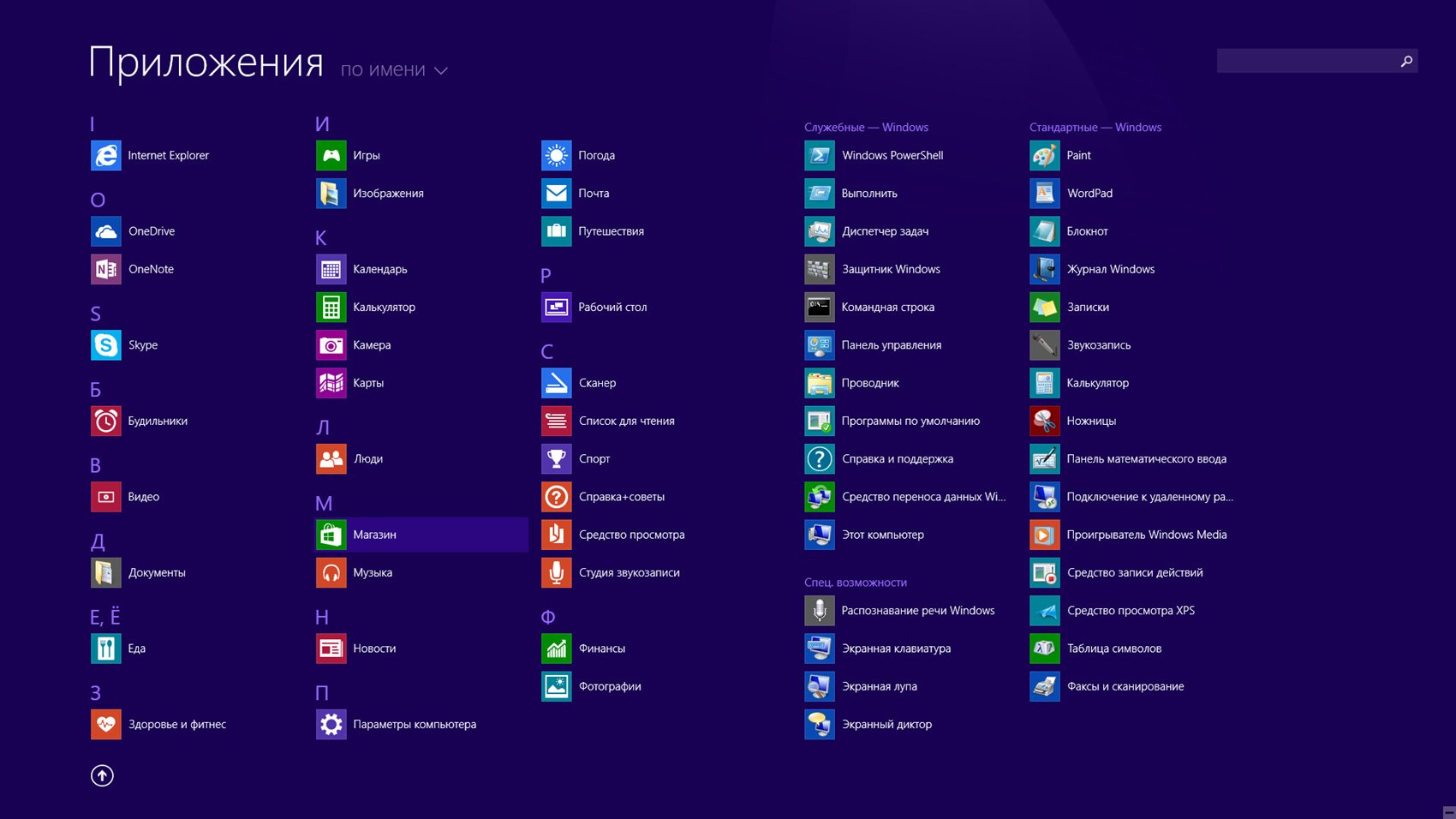
Task: Select the Проводник label
Action: coord(870,383)
